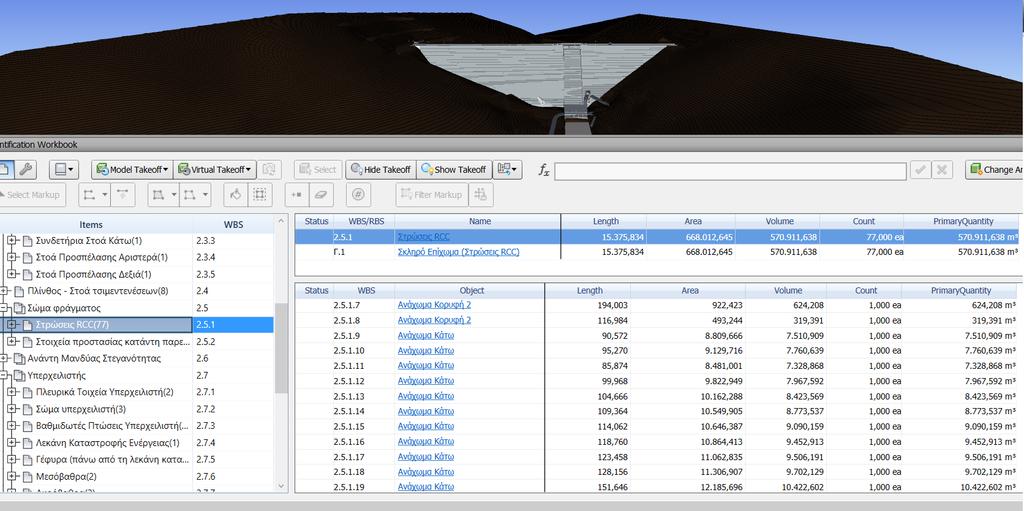Select the quick line markup tool
1024x511 pixels.
click(123, 195)
